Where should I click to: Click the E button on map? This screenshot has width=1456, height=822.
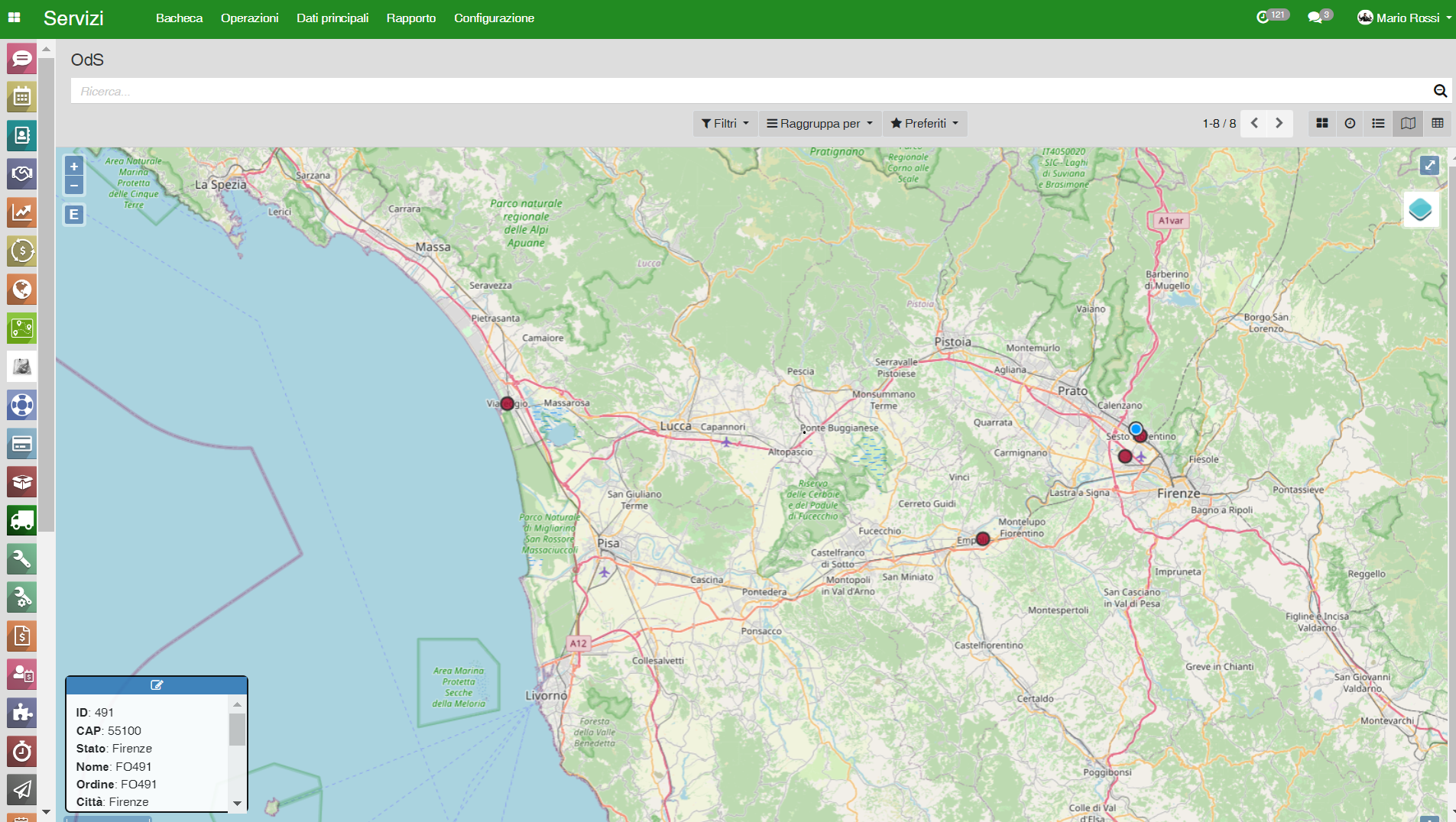pyautogui.click(x=74, y=215)
